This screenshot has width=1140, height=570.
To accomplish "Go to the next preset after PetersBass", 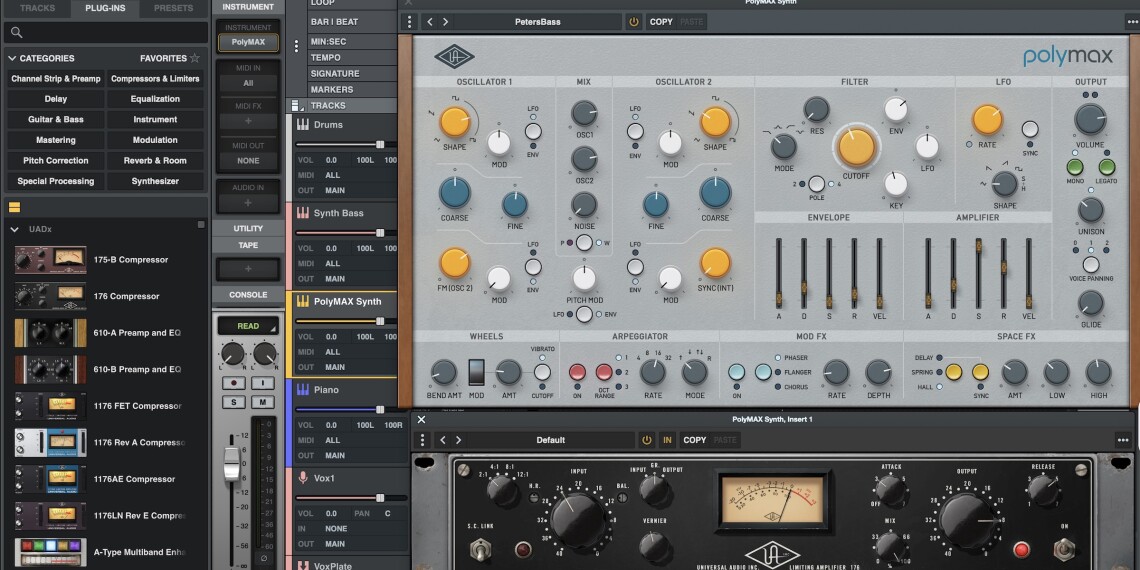I will 446,21.
